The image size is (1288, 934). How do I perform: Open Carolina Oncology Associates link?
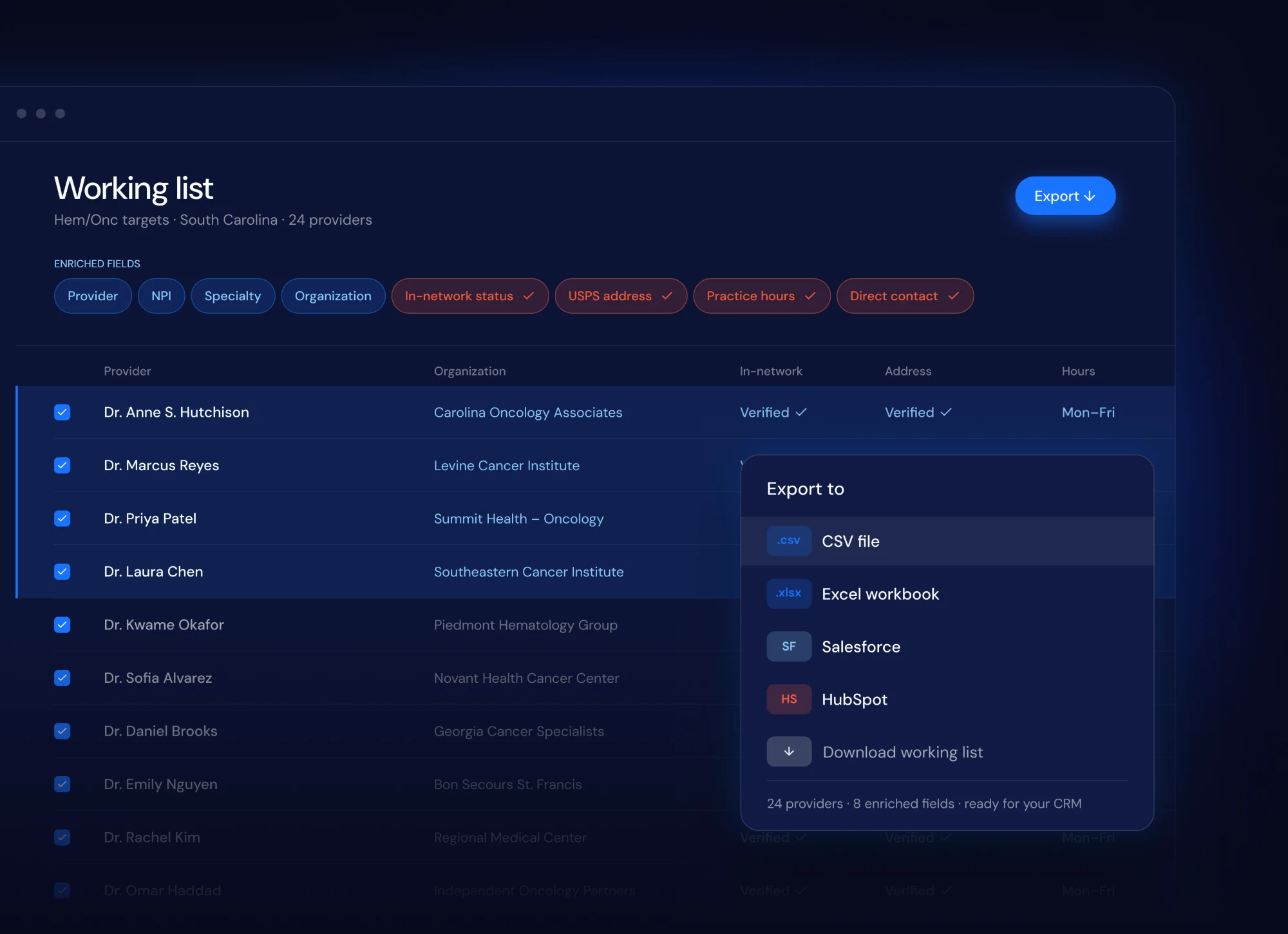528,412
